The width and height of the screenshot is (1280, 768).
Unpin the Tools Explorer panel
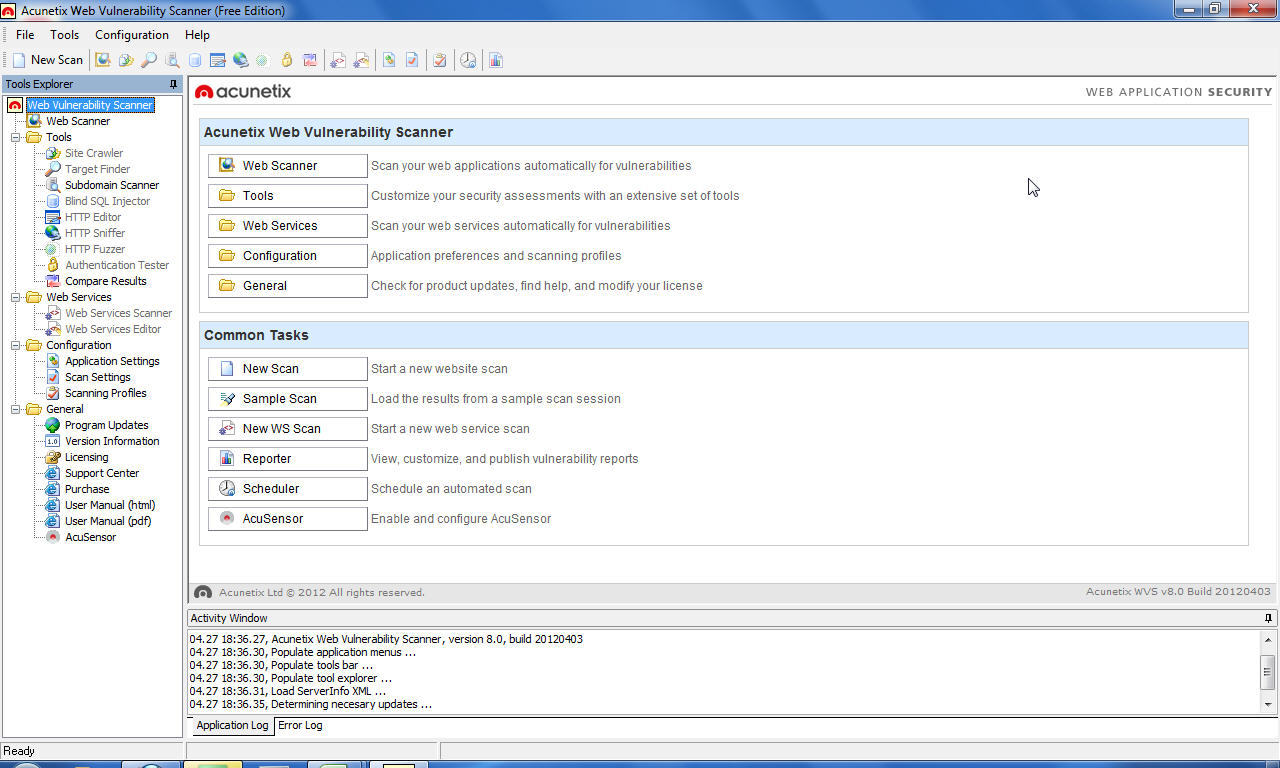tap(172, 84)
